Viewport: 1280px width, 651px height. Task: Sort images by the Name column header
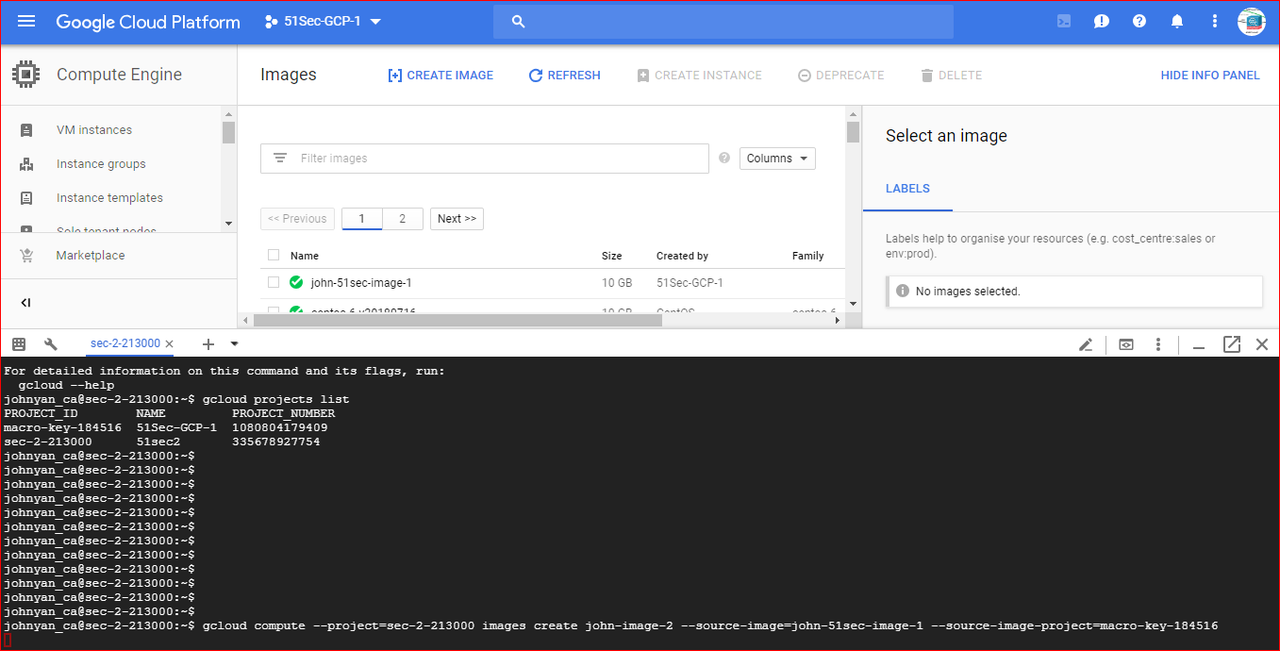click(x=305, y=256)
